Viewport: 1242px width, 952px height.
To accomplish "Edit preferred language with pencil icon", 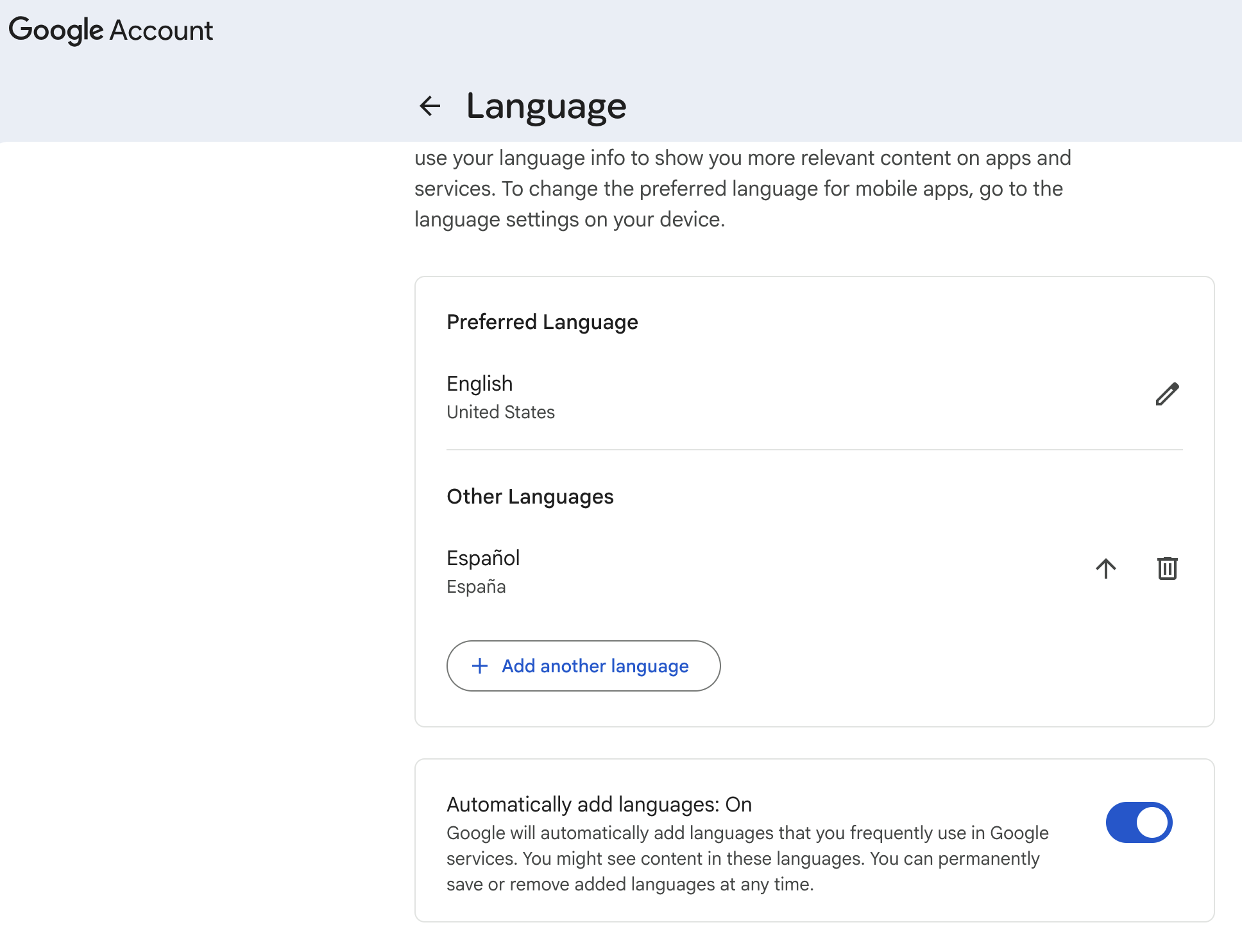I will click(1167, 394).
